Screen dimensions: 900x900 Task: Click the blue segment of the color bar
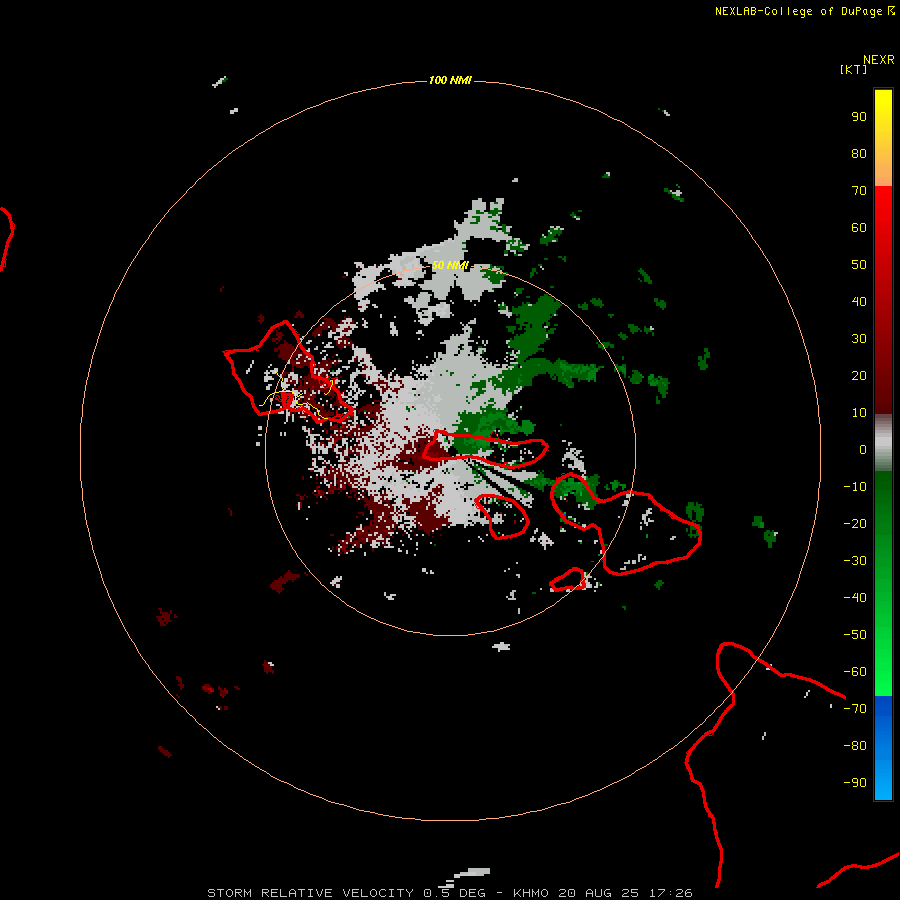pos(883,748)
